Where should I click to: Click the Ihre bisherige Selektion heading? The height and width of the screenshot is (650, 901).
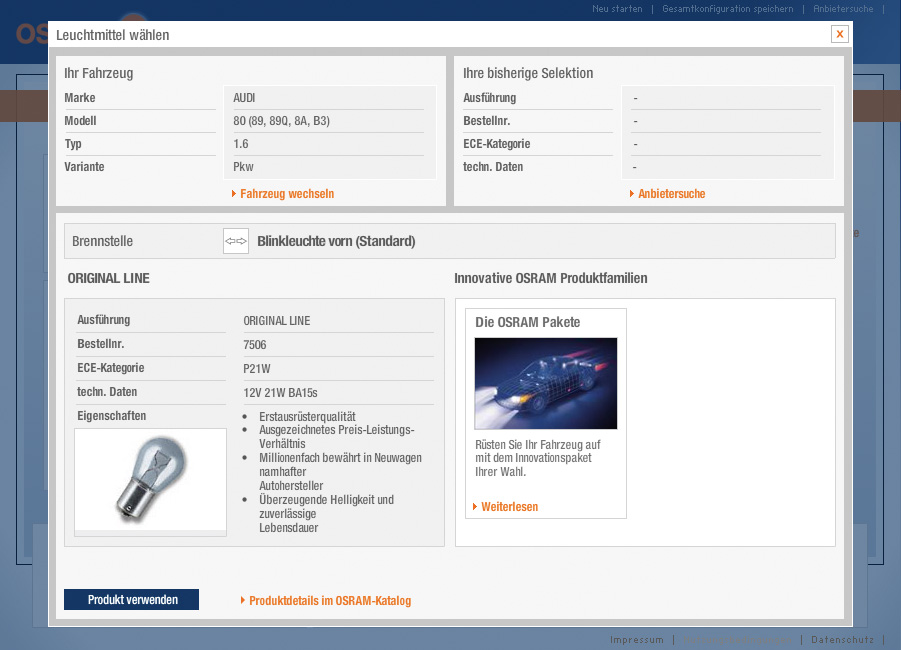[x=528, y=74]
